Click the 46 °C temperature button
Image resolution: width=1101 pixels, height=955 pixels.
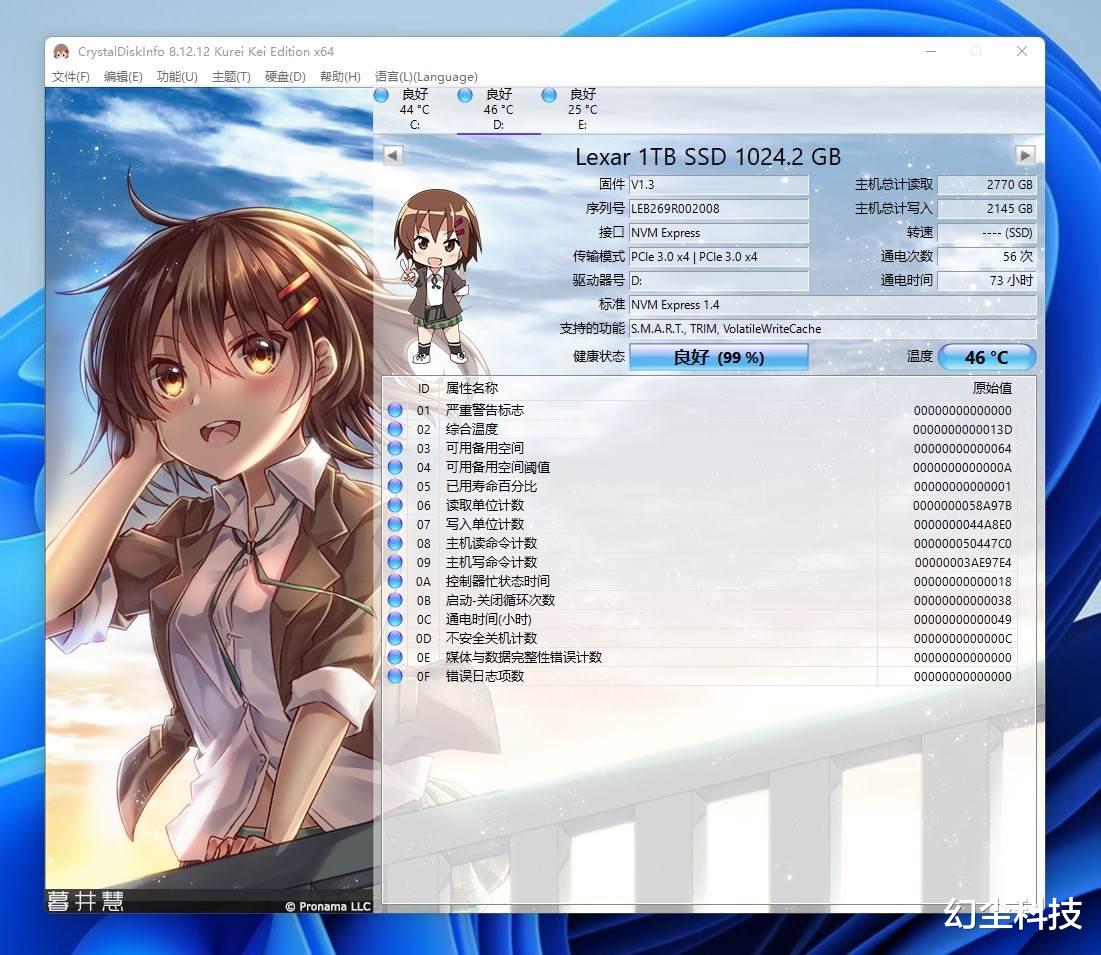[987, 357]
